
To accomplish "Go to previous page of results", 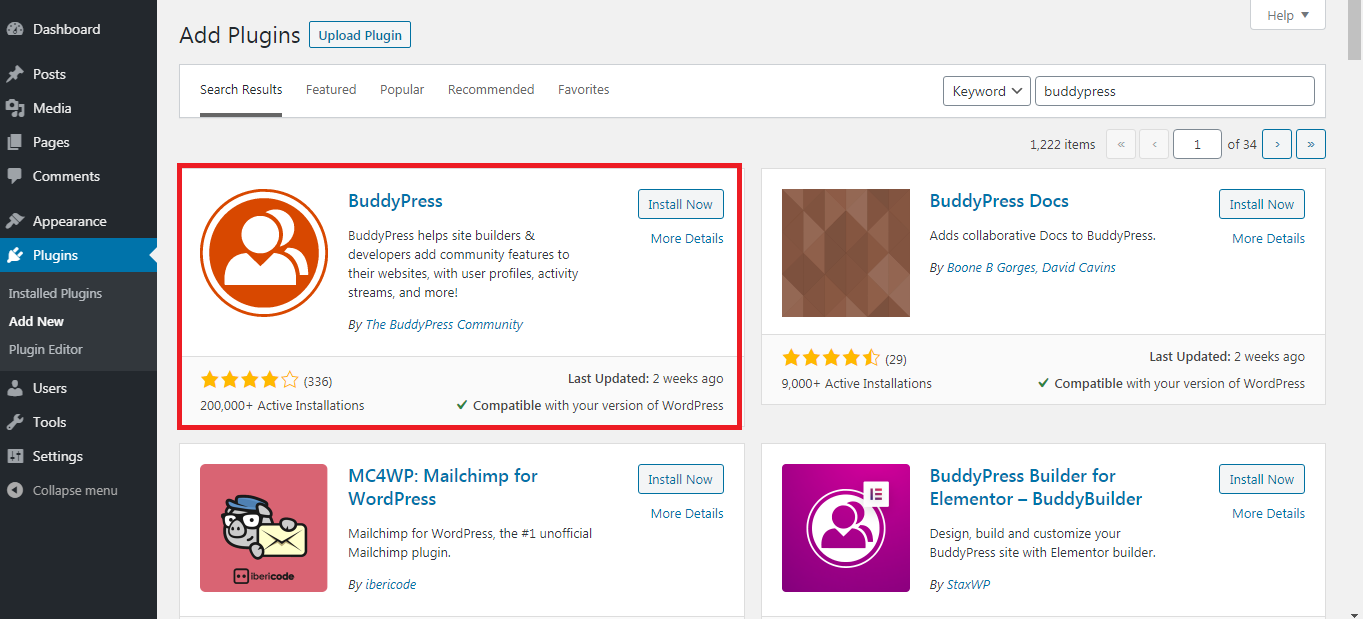I will pyautogui.click(x=1154, y=144).
